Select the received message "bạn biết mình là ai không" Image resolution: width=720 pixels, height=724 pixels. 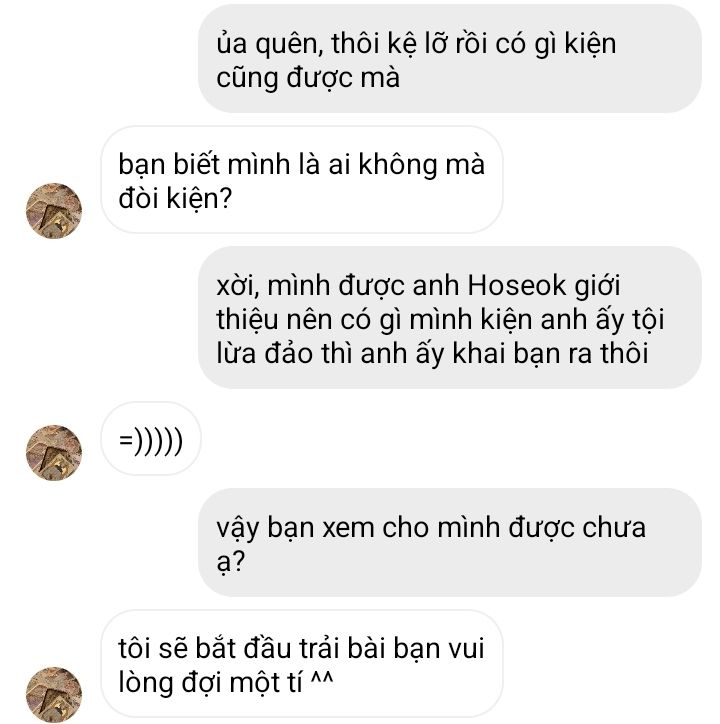click(302, 180)
